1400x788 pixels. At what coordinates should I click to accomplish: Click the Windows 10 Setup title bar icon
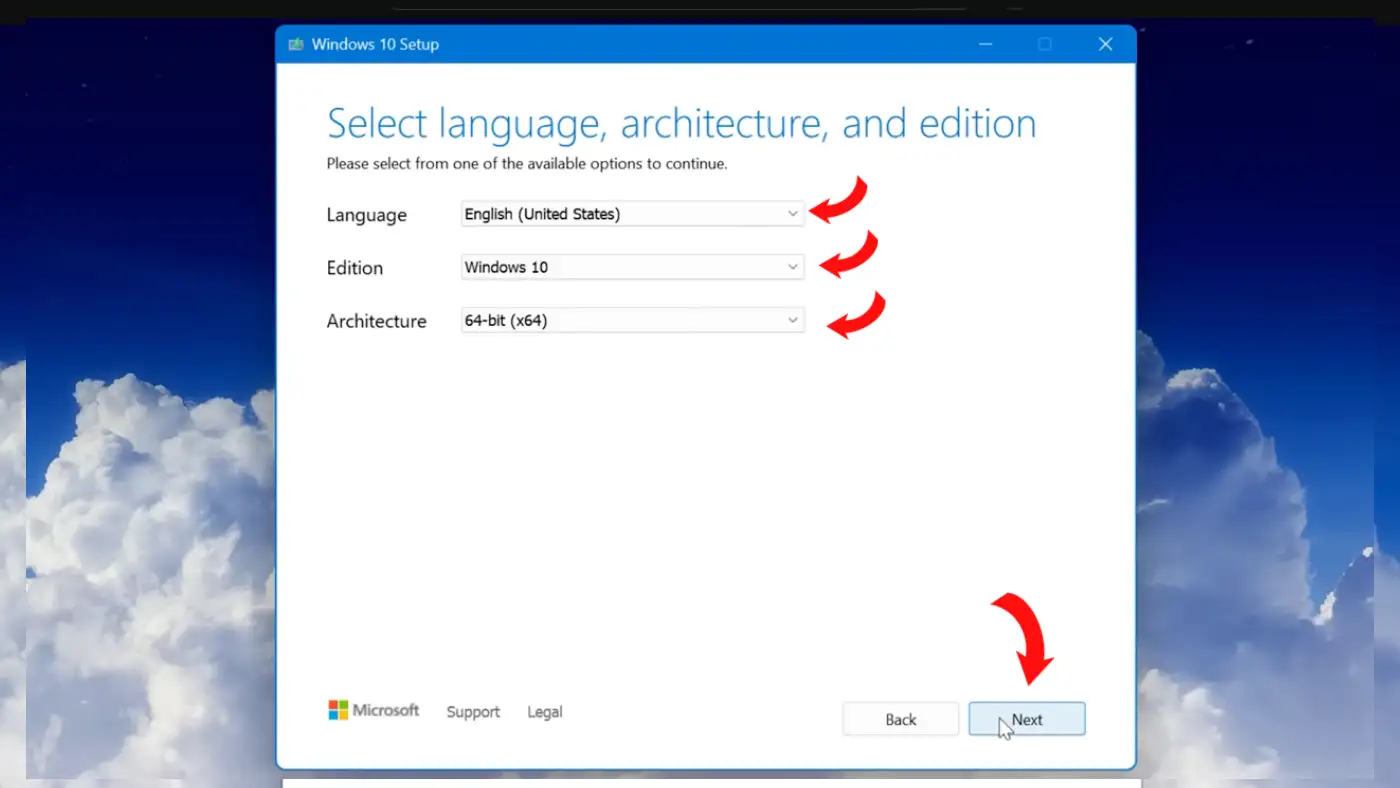(296, 44)
